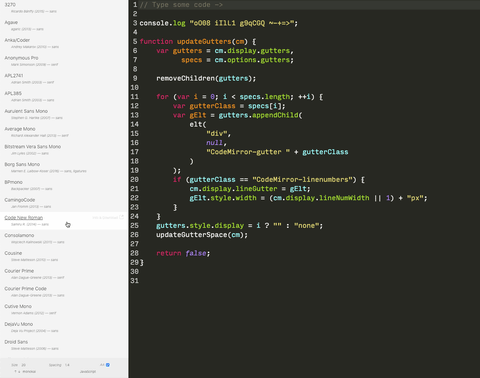The width and height of the screenshot is (480, 378).
Task: Select Bitstream Vera Sans Mono
Action: pos(33,147)
